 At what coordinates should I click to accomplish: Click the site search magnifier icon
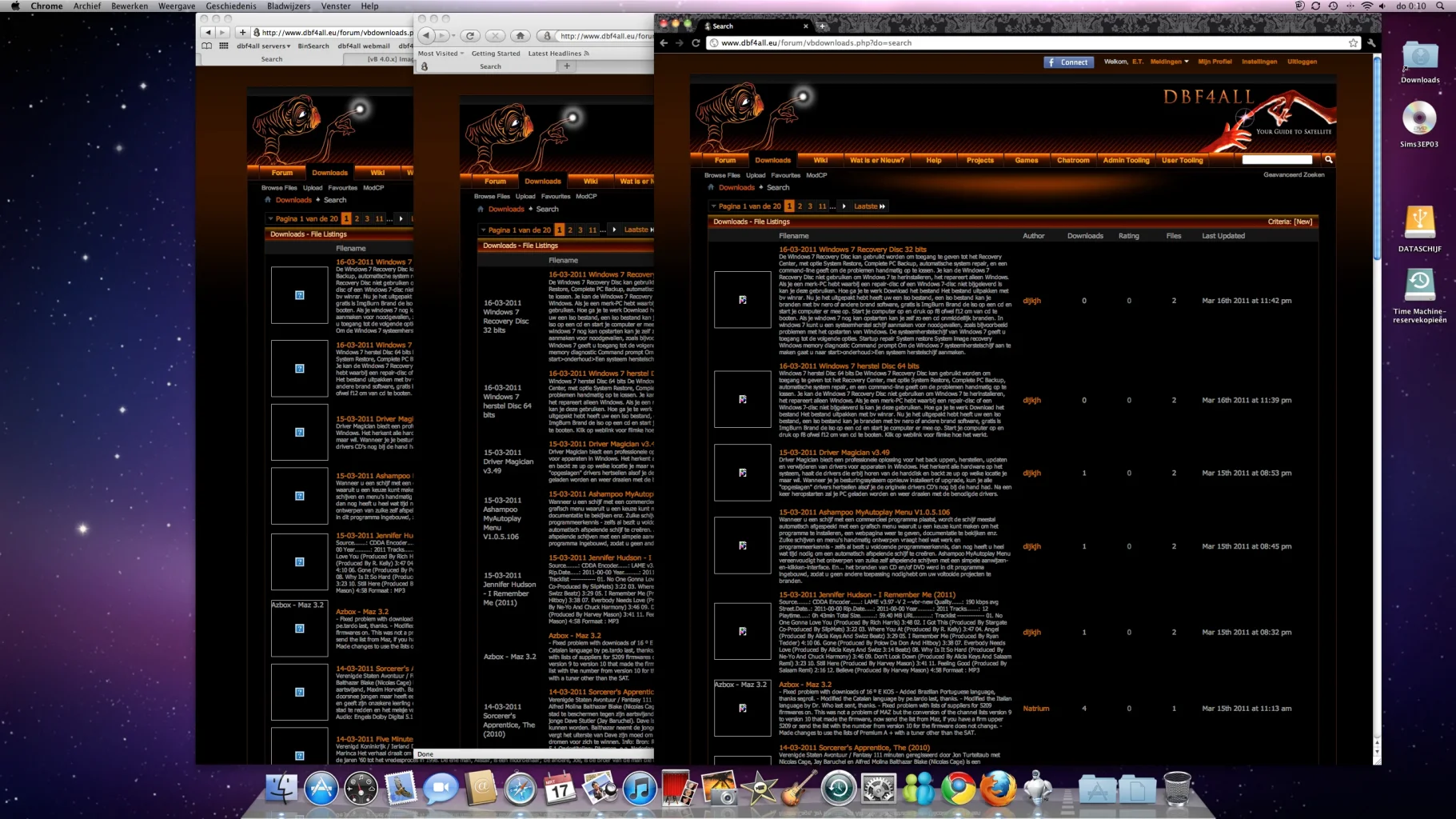pos(1329,160)
